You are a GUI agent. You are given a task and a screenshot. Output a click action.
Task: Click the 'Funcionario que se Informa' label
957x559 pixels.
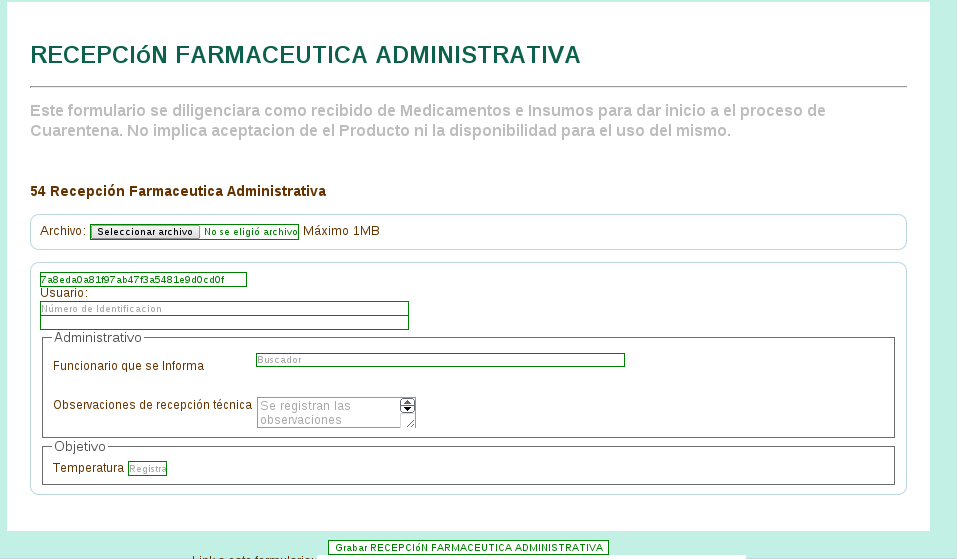pyautogui.click(x=128, y=366)
